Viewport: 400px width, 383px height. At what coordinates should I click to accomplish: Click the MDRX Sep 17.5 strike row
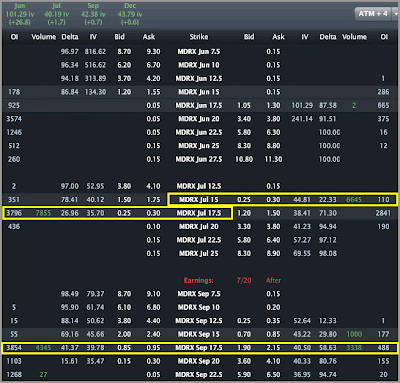click(200, 348)
